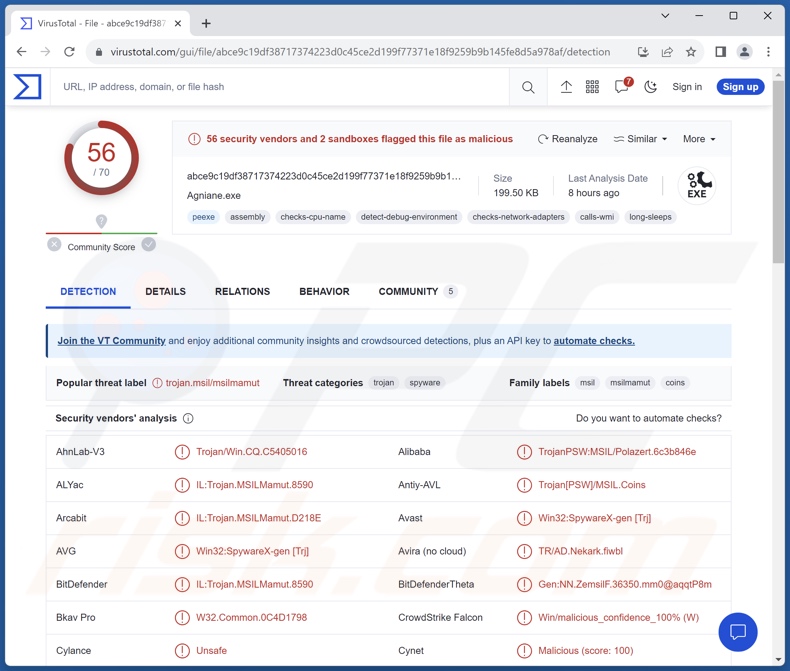790x671 pixels.
Task: Open the apps grid icon
Action: 592,87
